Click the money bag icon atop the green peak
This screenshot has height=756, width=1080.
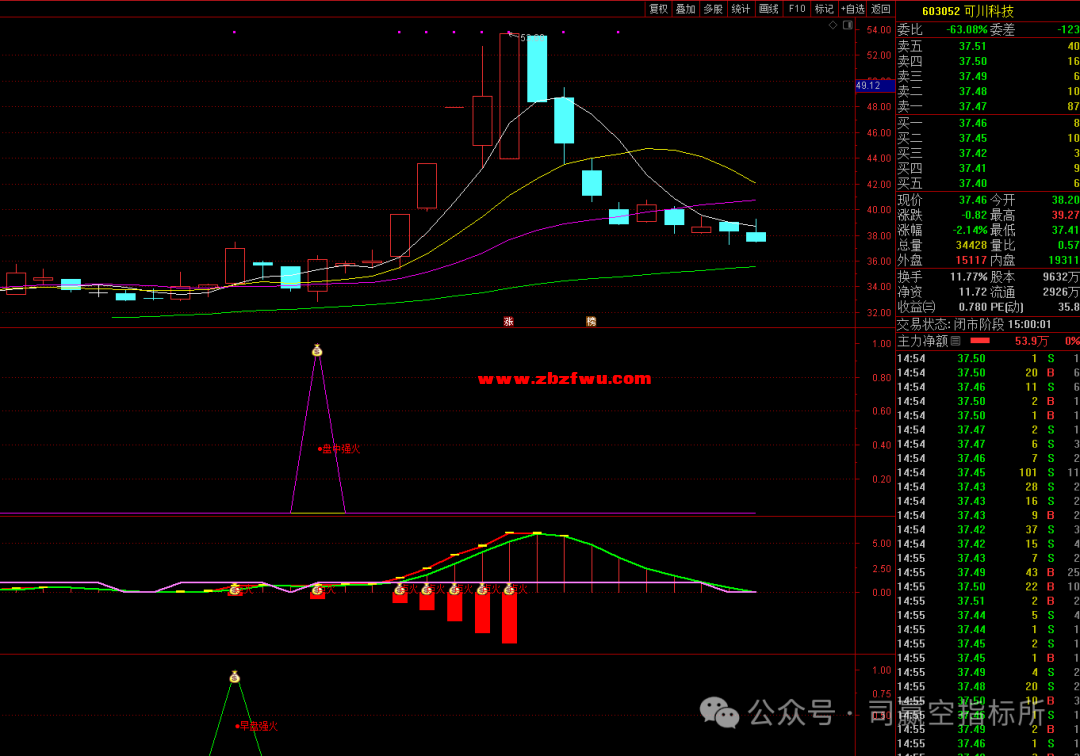(234, 678)
